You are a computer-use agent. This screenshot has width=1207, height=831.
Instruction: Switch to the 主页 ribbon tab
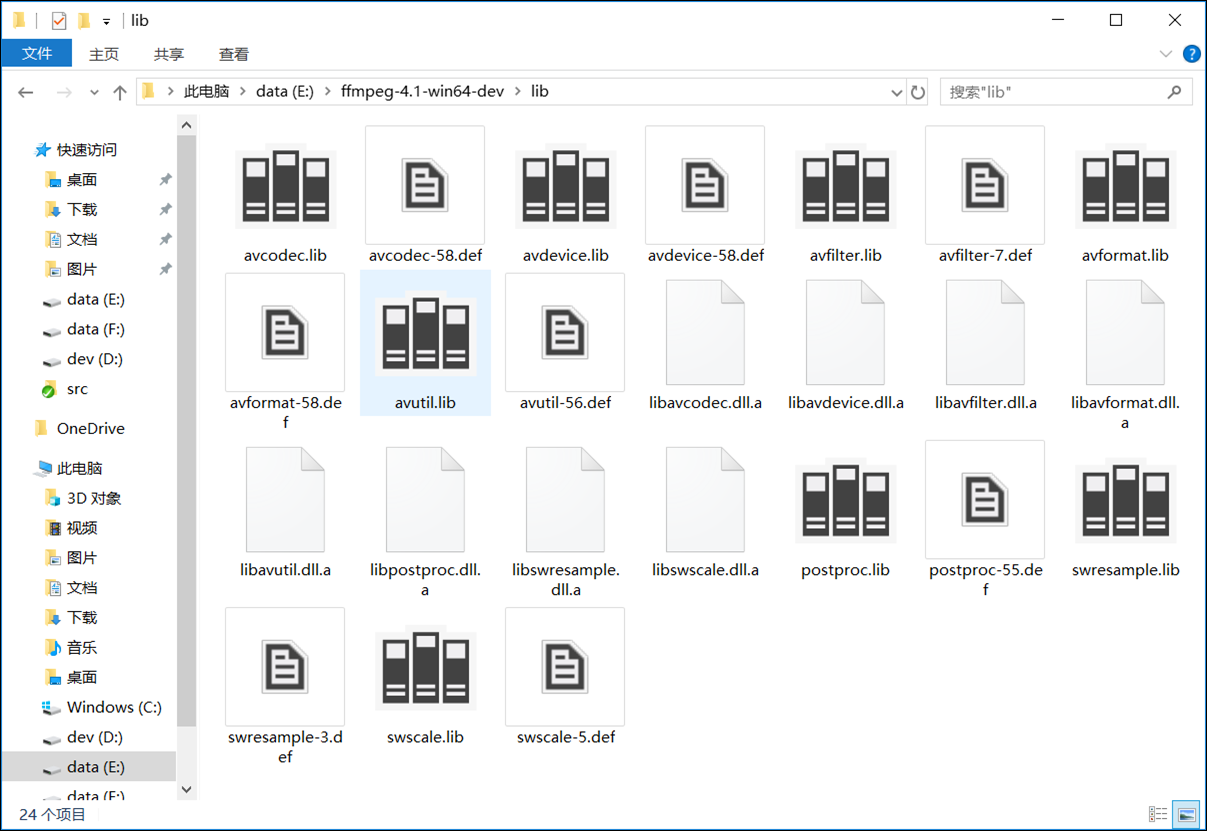coord(104,54)
